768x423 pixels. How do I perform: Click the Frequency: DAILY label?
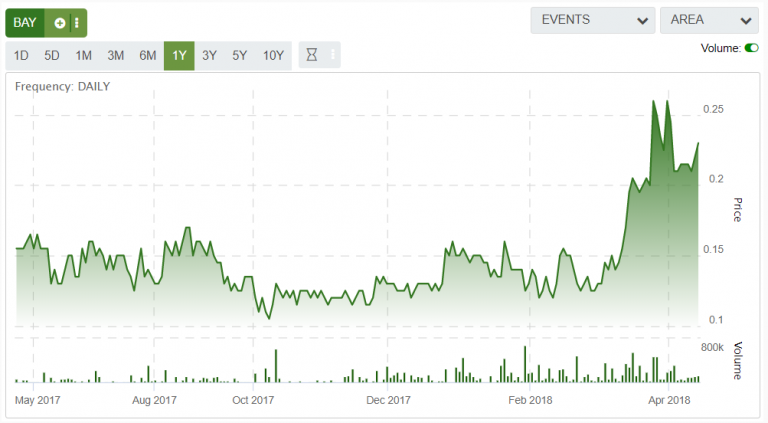(63, 87)
